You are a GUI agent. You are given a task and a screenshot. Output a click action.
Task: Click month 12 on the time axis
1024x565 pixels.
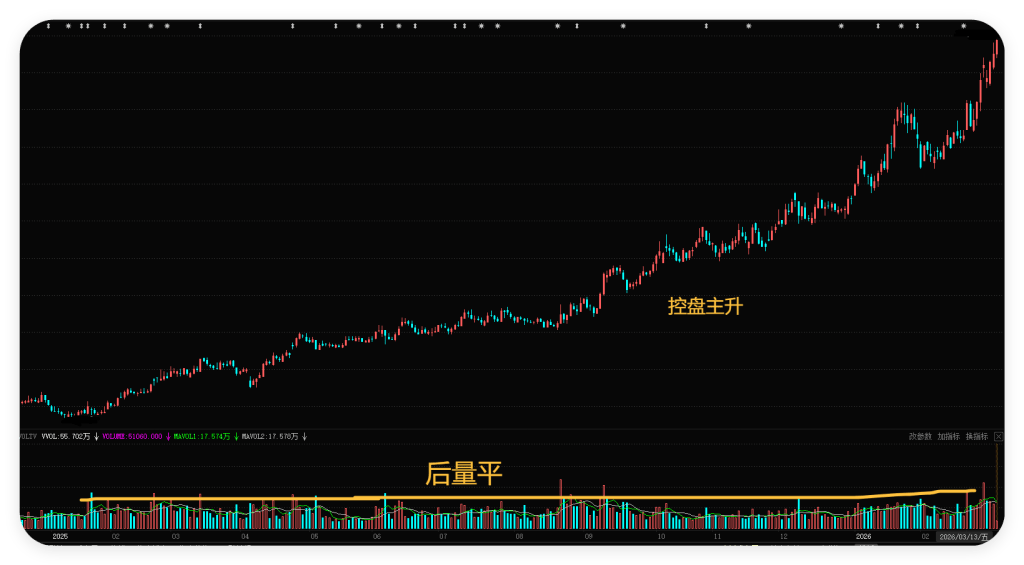782,537
